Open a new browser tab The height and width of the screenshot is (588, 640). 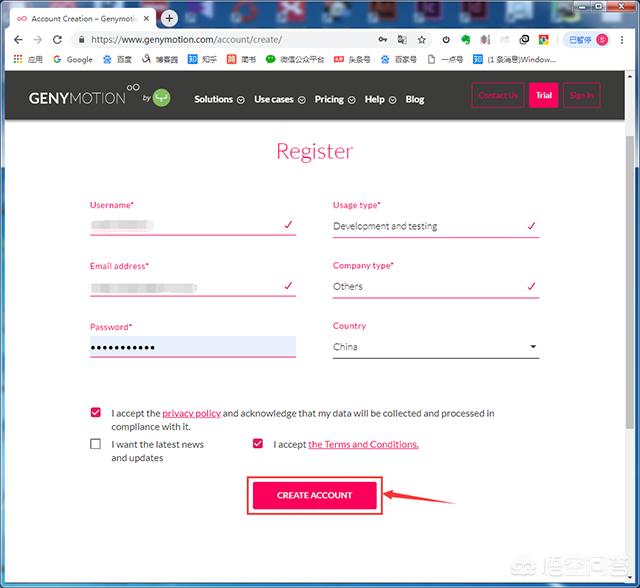coord(169,18)
